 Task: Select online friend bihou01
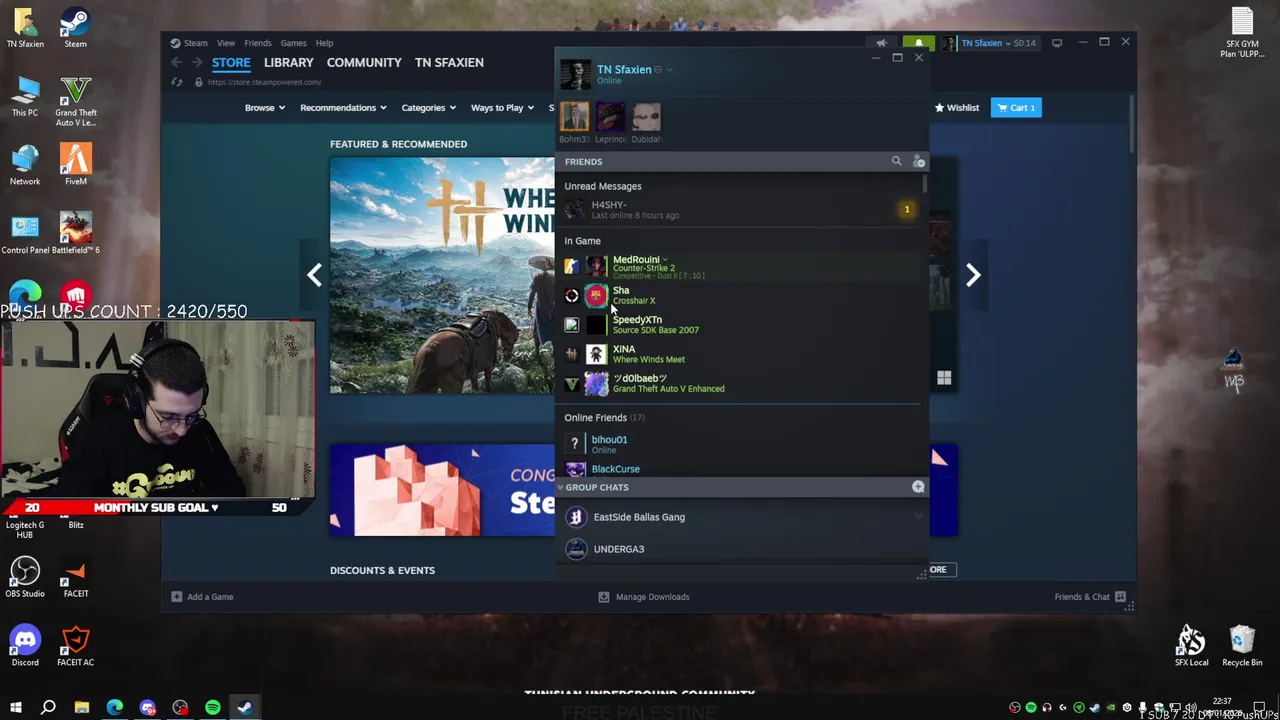click(739, 444)
